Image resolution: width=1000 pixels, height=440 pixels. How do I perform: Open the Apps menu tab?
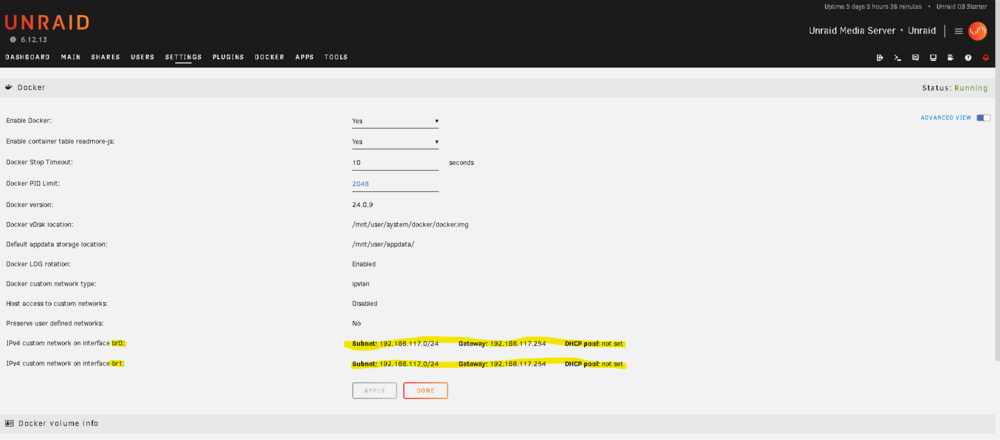(x=304, y=57)
